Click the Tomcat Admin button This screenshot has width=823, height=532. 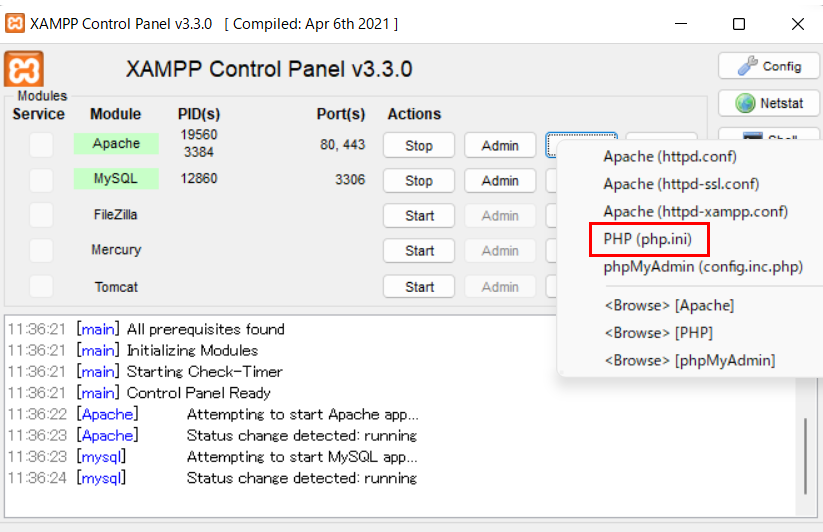(x=500, y=287)
